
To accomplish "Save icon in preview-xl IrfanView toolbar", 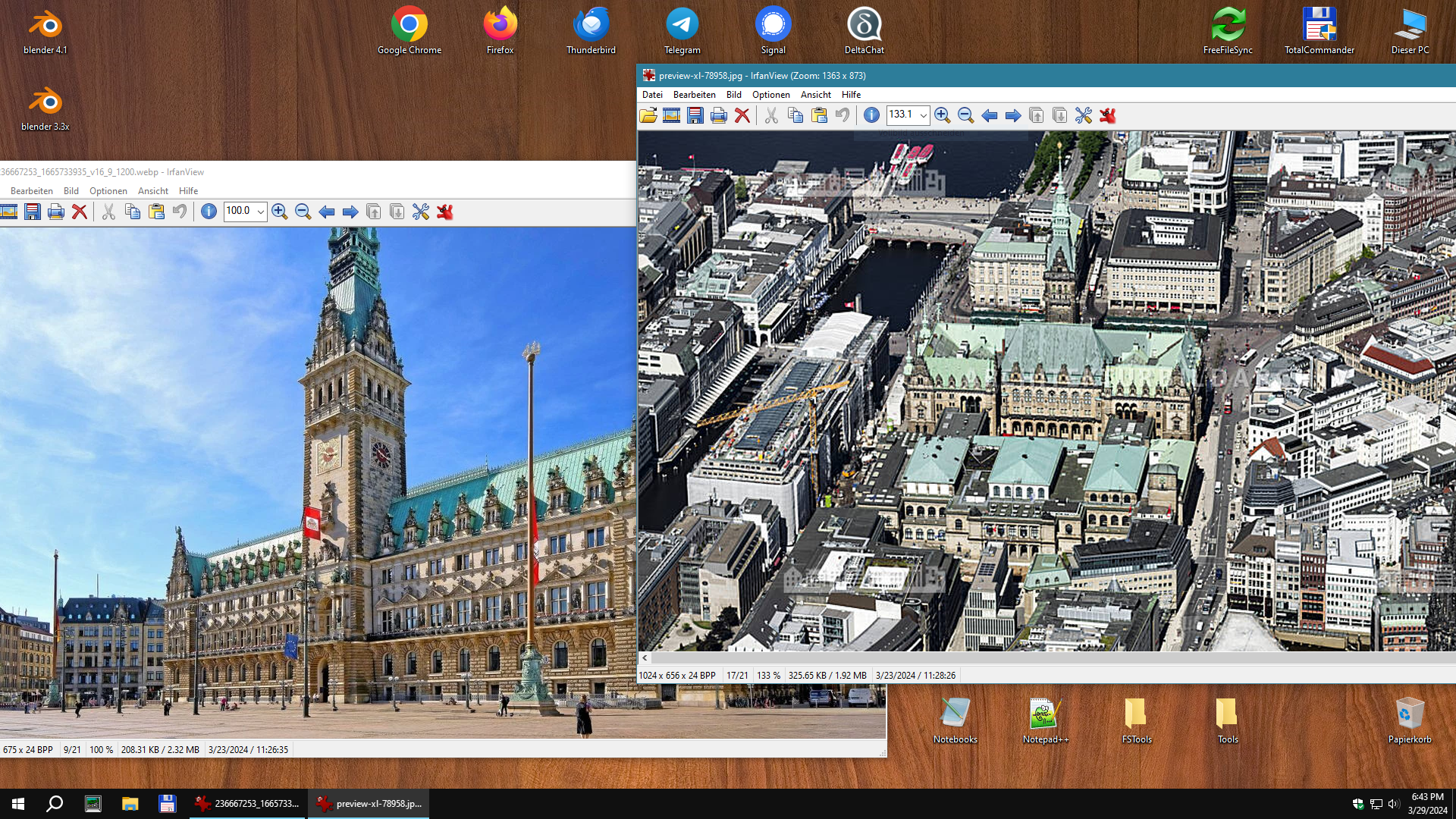I will [x=695, y=115].
